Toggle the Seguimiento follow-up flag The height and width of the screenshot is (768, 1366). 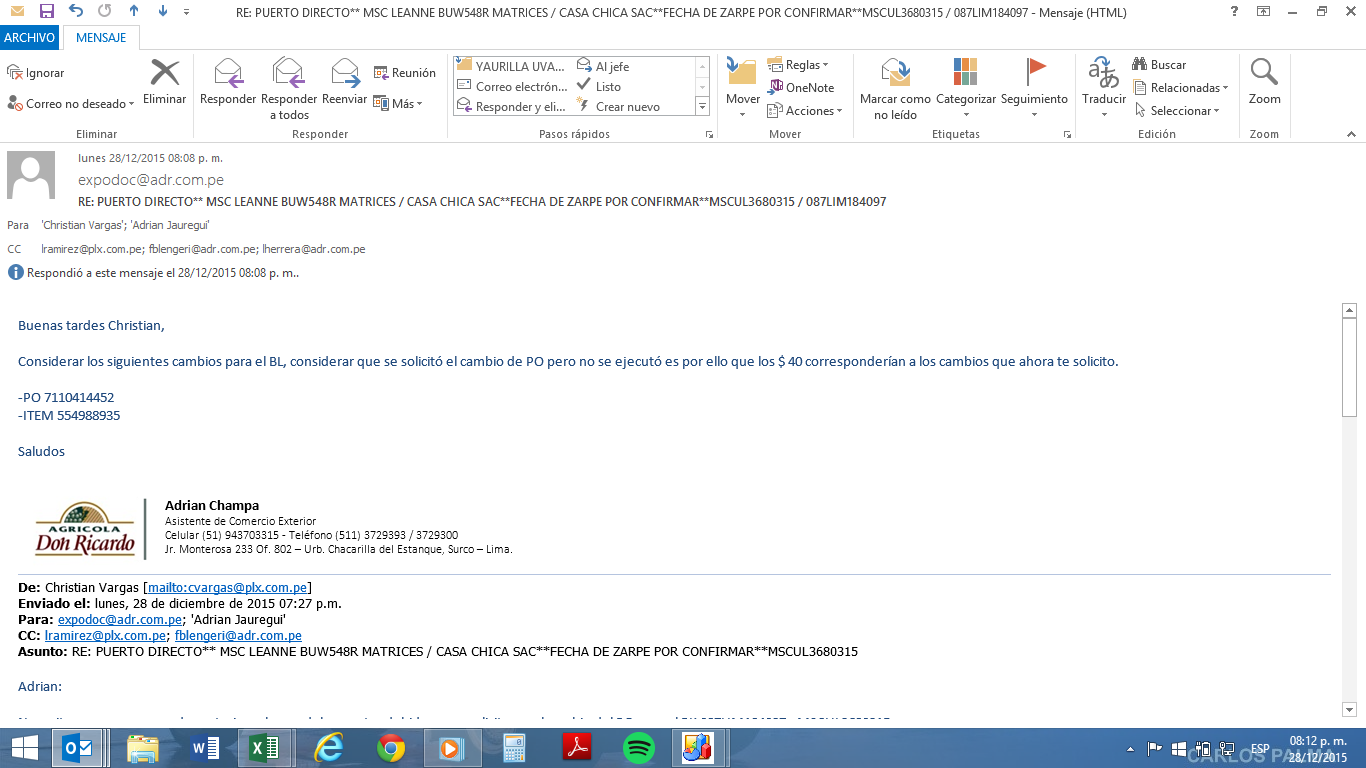(x=1034, y=74)
